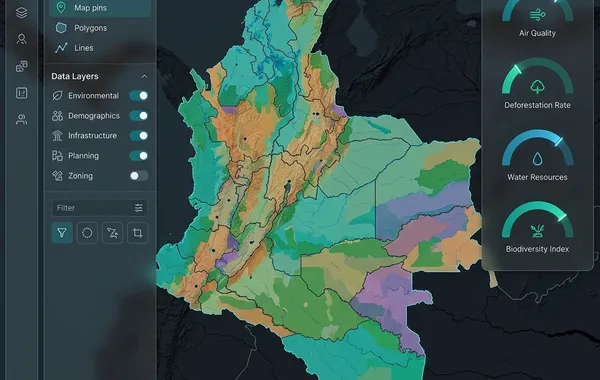The width and height of the screenshot is (600, 380).
Task: Select the funnel filter tool button
Action: tap(62, 233)
